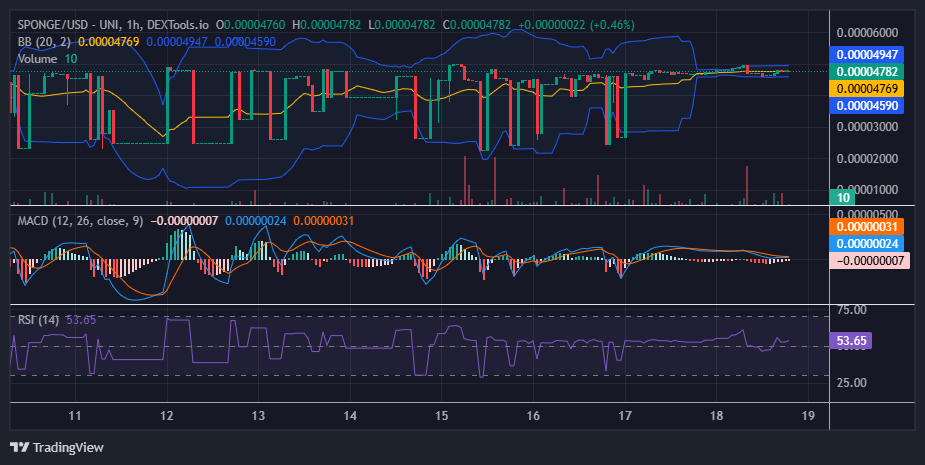Screen dimensions: 925x465
Task: Click the close price C0.00004782
Action: tap(477, 25)
